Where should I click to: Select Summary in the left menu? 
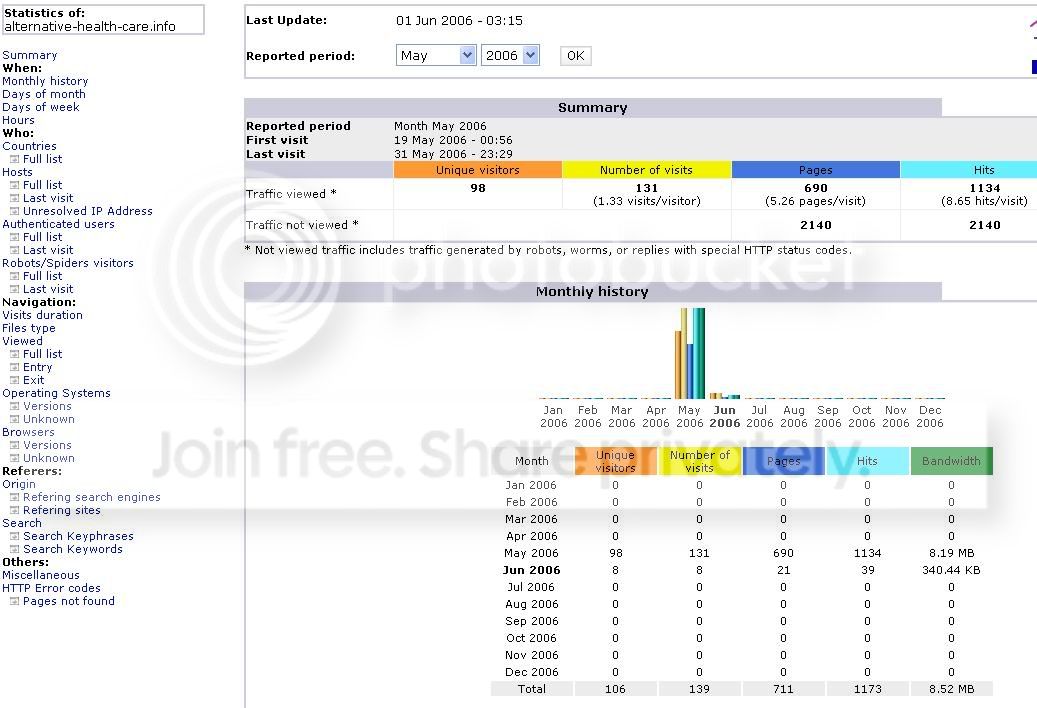pos(30,56)
